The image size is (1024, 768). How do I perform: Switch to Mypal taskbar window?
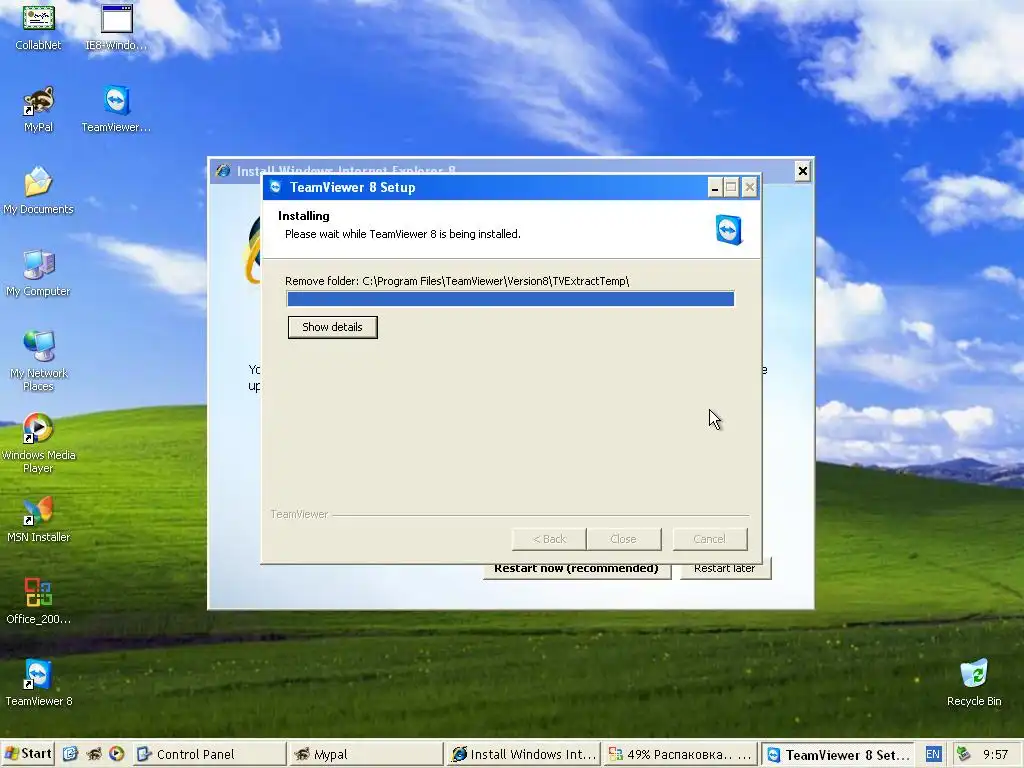tap(366, 754)
